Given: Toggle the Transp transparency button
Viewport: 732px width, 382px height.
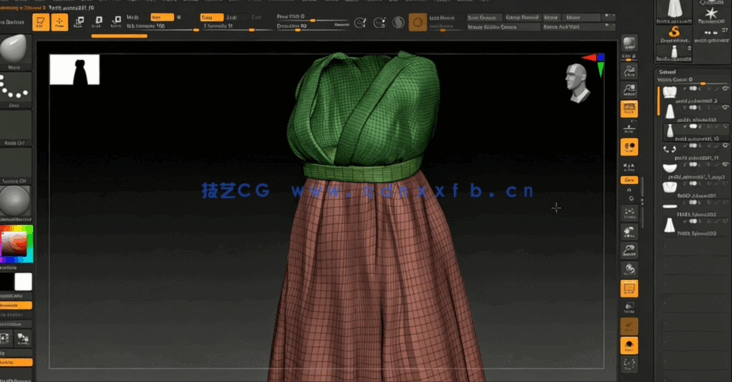Looking at the screenshot, I should click(629, 307).
